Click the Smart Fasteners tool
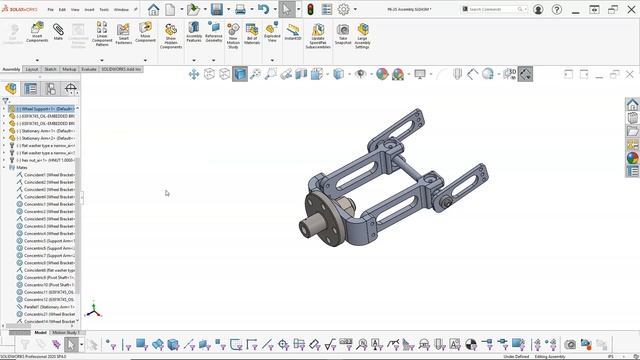The image size is (640, 360). coord(123,34)
